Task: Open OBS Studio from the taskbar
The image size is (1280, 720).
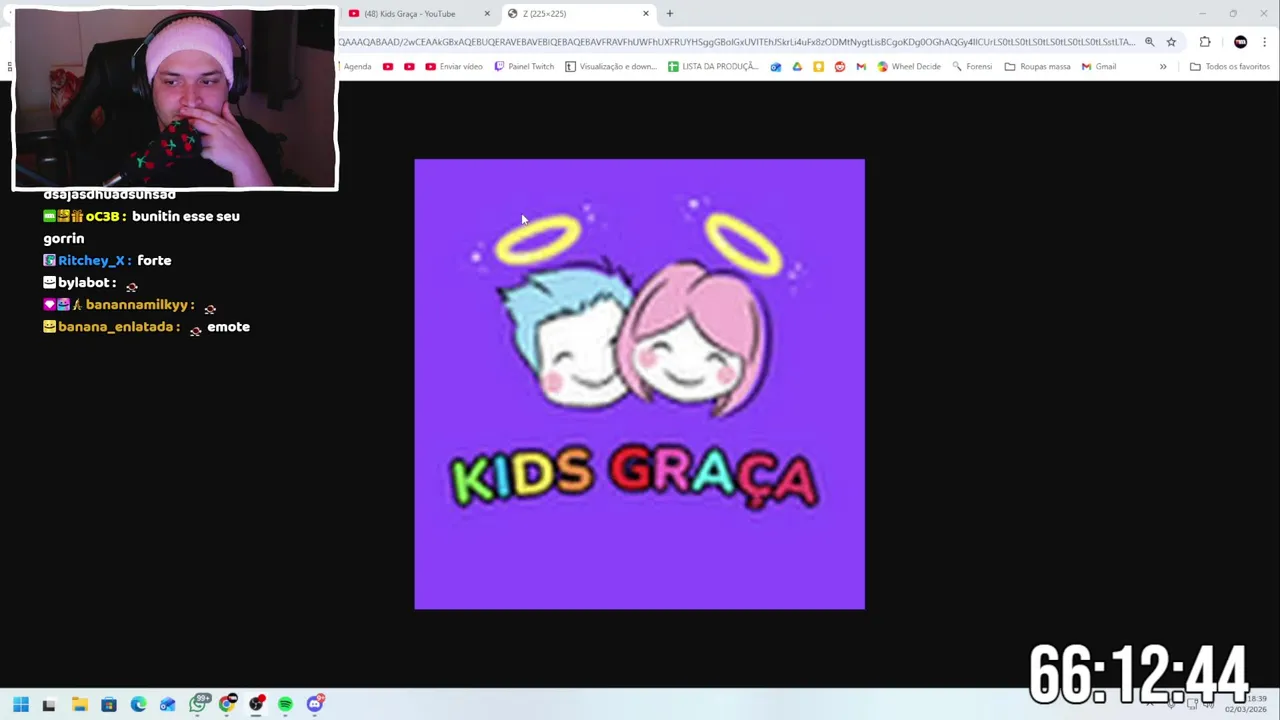Action: click(256, 704)
